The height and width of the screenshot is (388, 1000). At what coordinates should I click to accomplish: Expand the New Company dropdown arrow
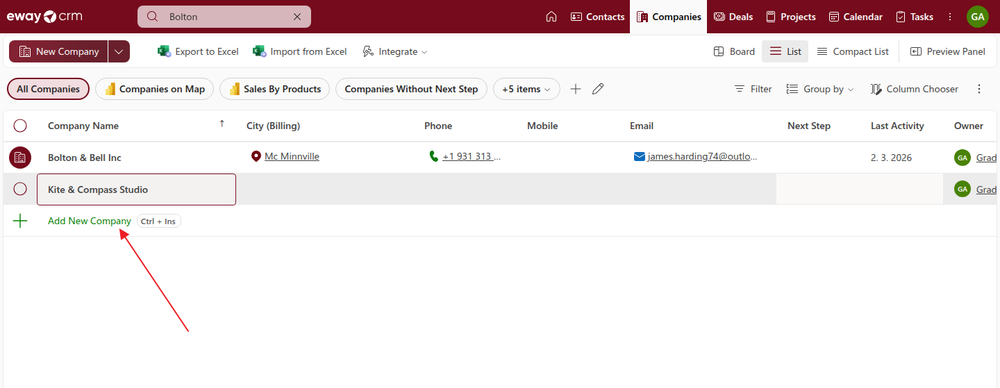coord(119,52)
